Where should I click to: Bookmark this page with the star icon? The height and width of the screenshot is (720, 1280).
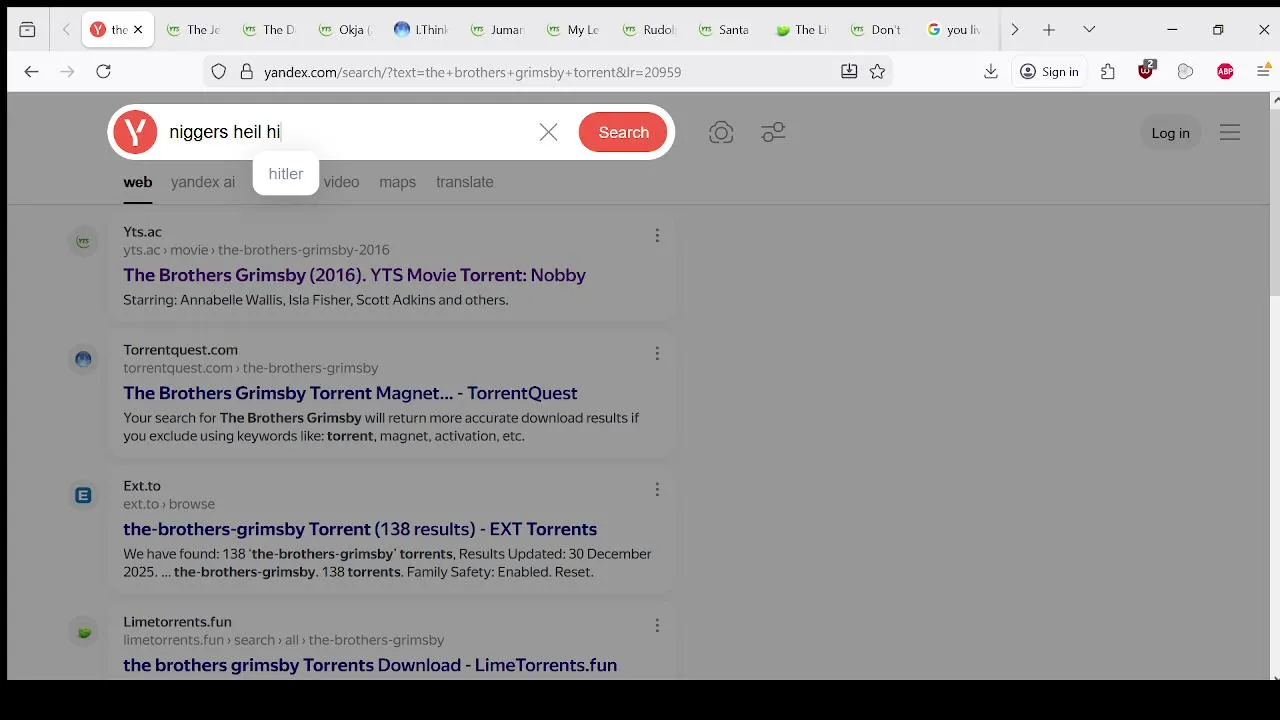(x=877, y=72)
